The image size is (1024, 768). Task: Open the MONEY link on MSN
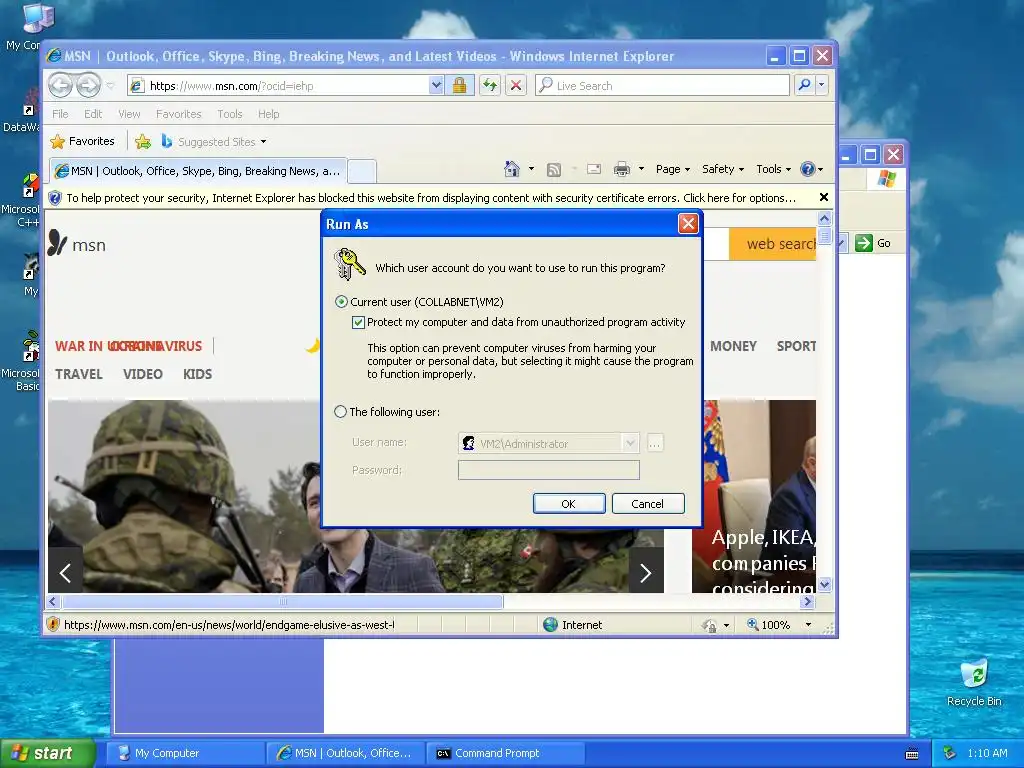tap(733, 346)
